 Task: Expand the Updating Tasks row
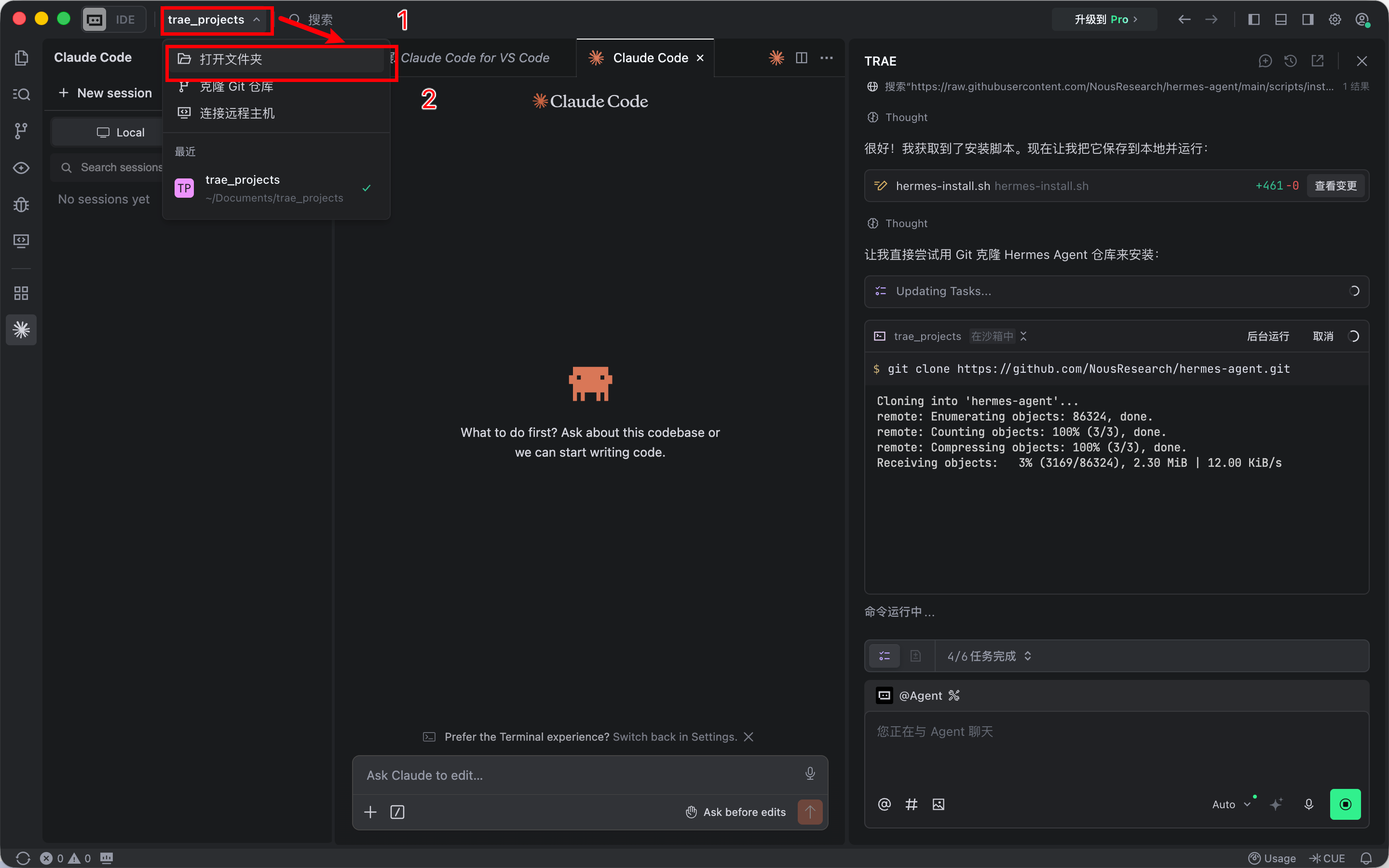tap(1117, 291)
